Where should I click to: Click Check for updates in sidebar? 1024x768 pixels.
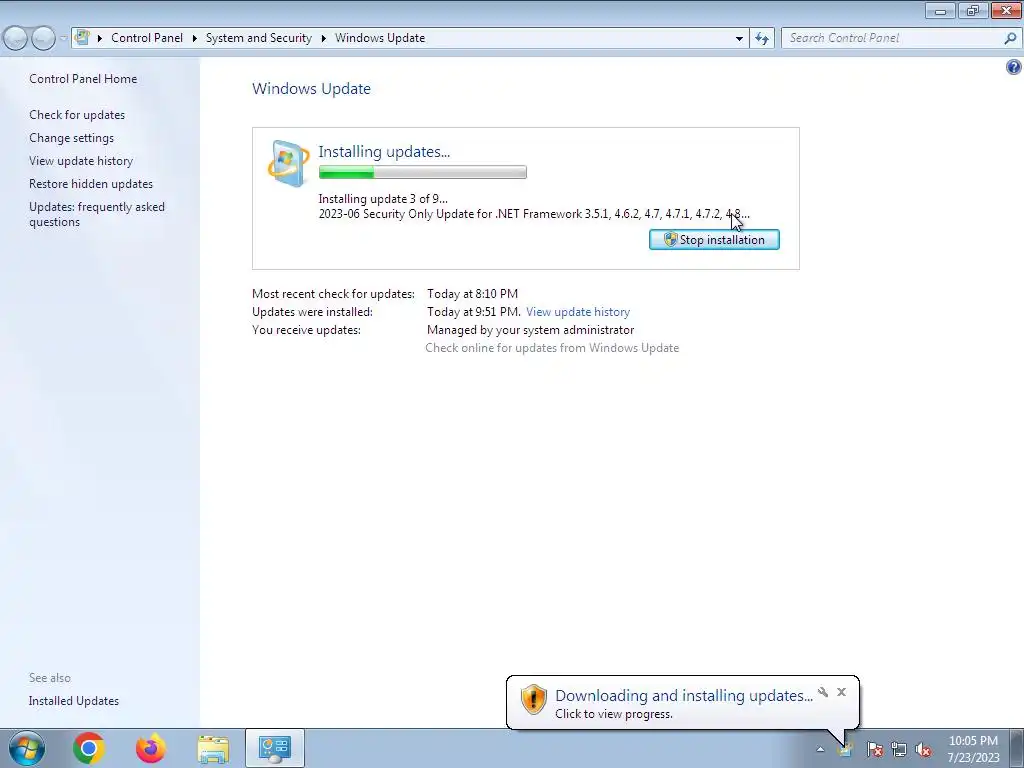pos(77,115)
